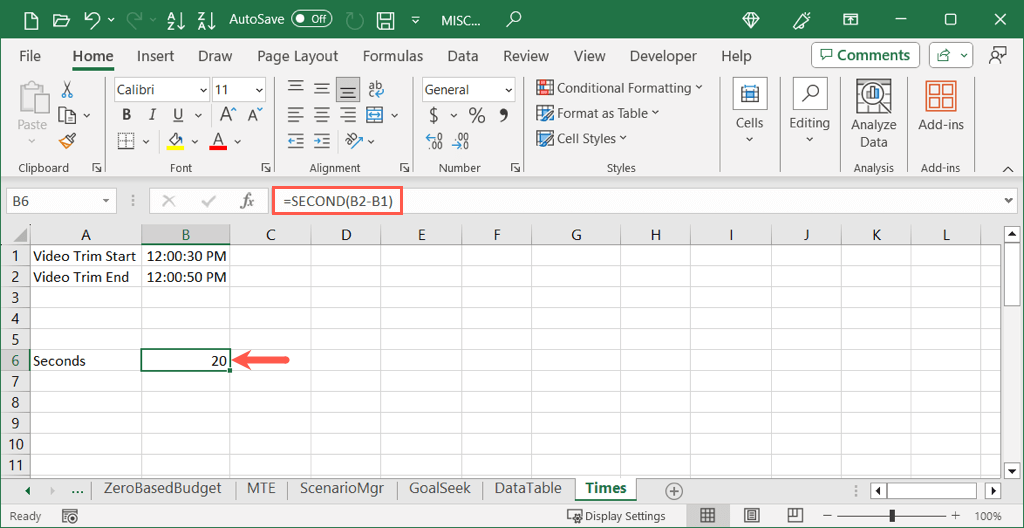
Task: Open the Comments pane
Action: (865, 56)
